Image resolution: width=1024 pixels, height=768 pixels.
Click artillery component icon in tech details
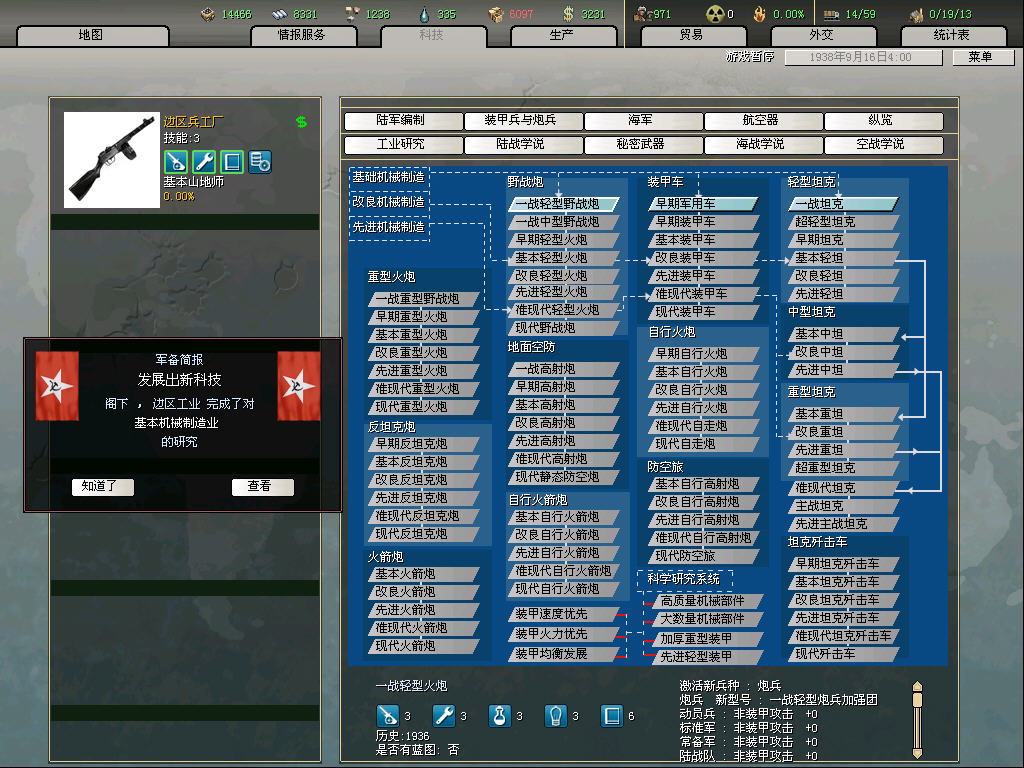click(x=388, y=716)
